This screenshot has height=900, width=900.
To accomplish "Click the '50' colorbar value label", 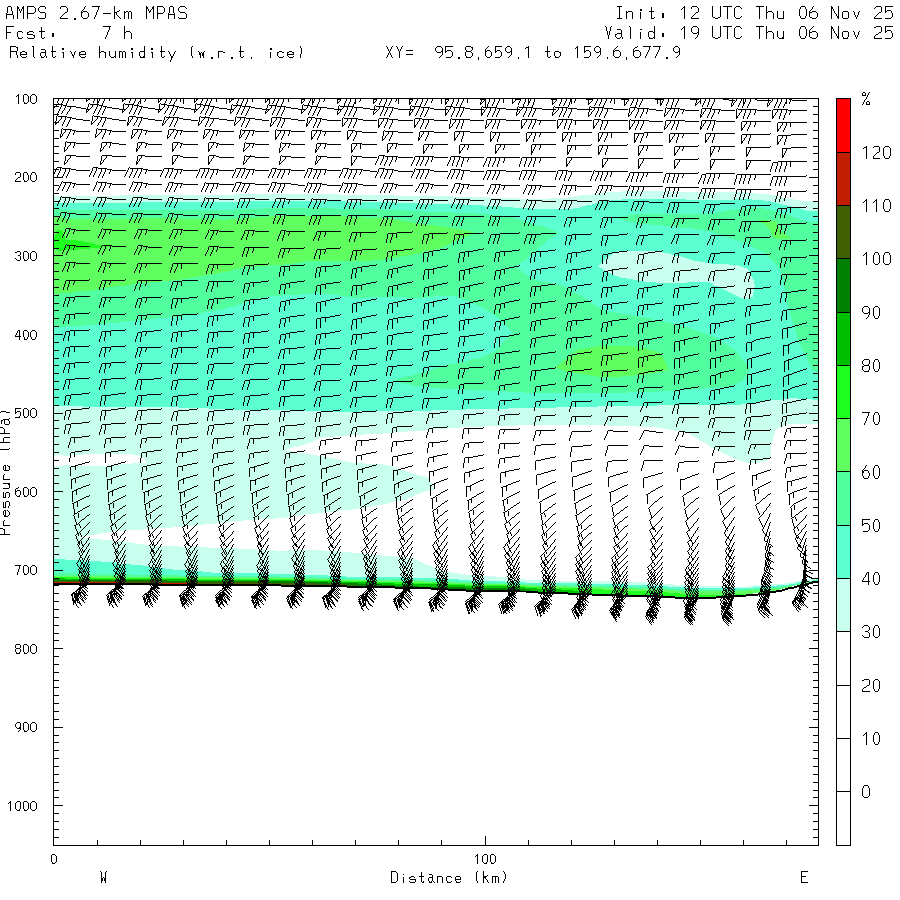I will click(x=871, y=526).
